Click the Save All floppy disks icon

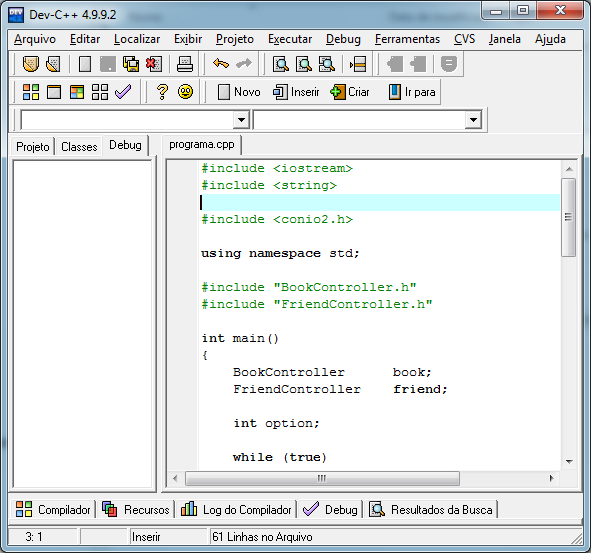click(x=131, y=64)
